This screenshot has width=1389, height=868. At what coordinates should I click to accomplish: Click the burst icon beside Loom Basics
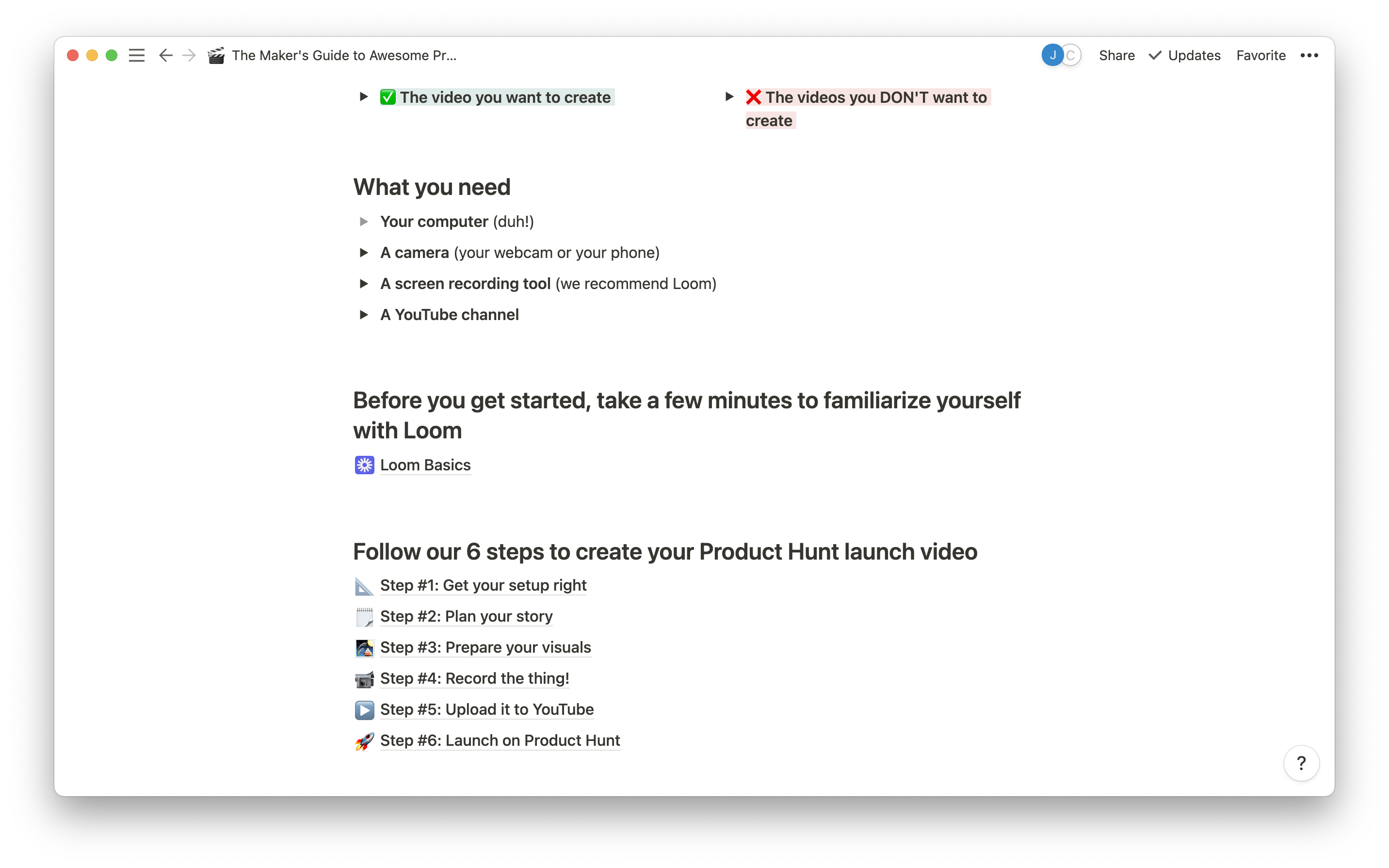[x=365, y=465]
